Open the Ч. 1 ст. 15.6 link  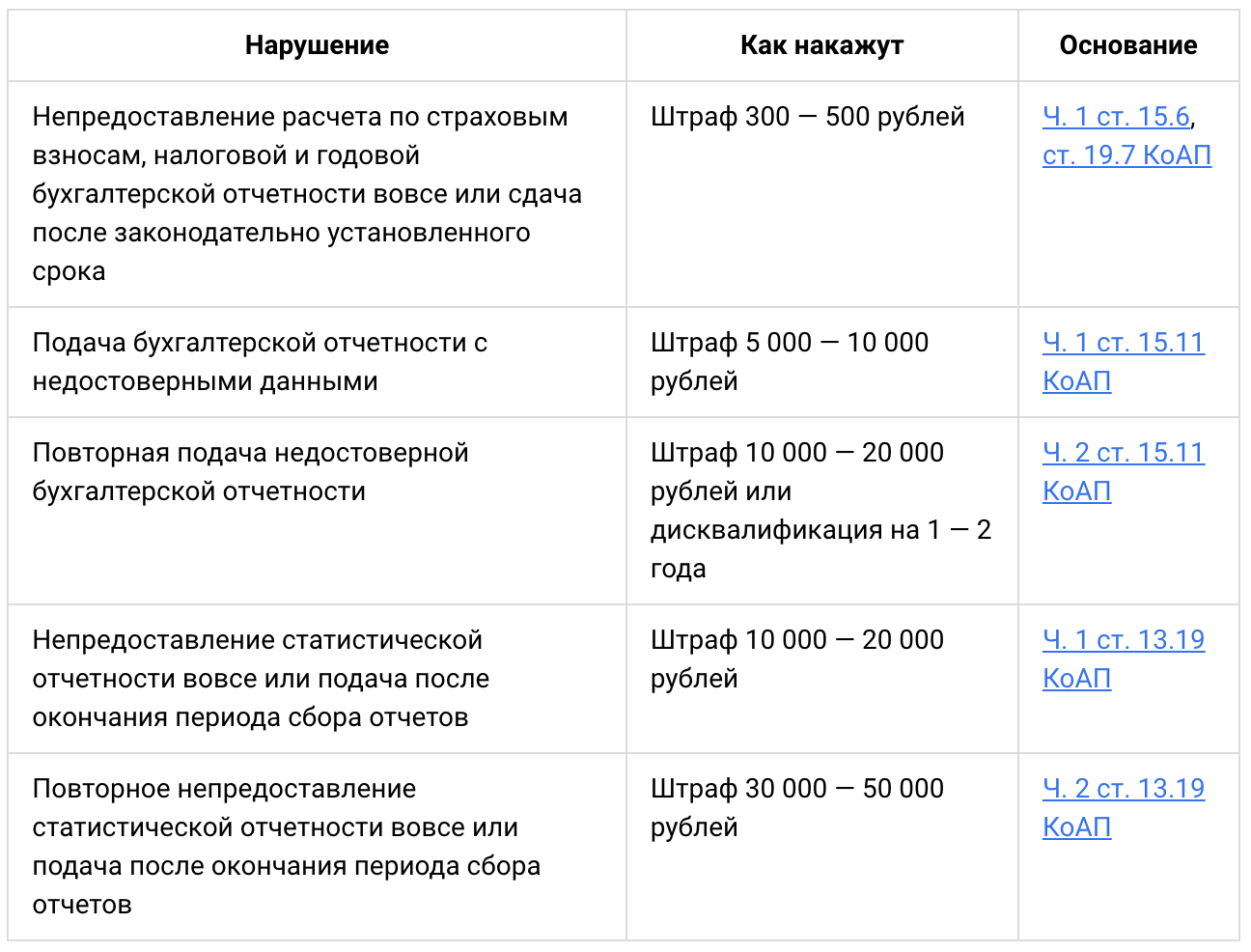(x=1116, y=117)
